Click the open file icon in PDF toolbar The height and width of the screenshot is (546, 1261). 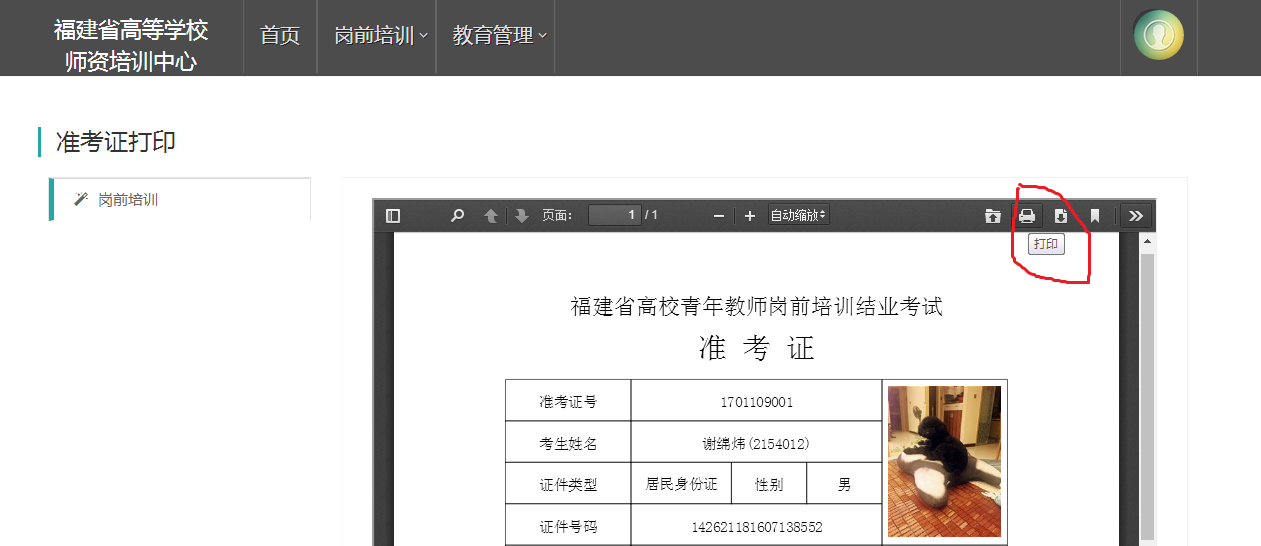pyautogui.click(x=992, y=216)
